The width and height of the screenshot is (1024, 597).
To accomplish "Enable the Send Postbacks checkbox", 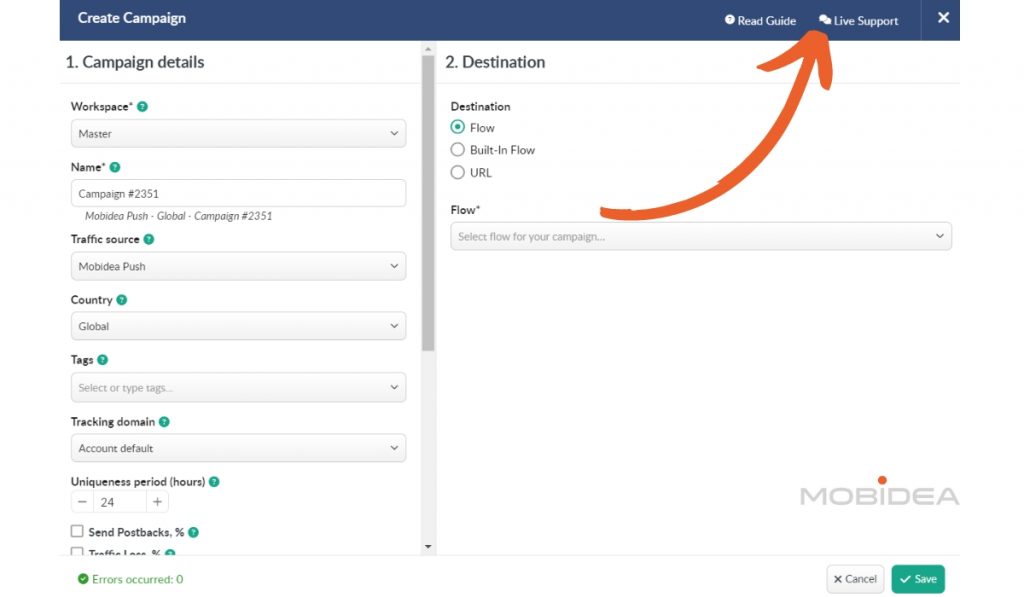I will [x=77, y=531].
